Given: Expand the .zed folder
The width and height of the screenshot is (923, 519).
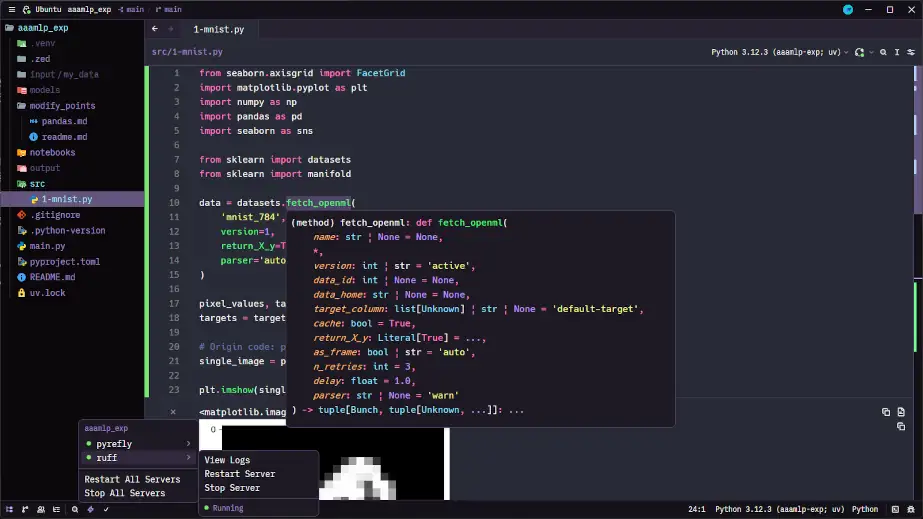Looking at the screenshot, I should [x=72, y=59].
